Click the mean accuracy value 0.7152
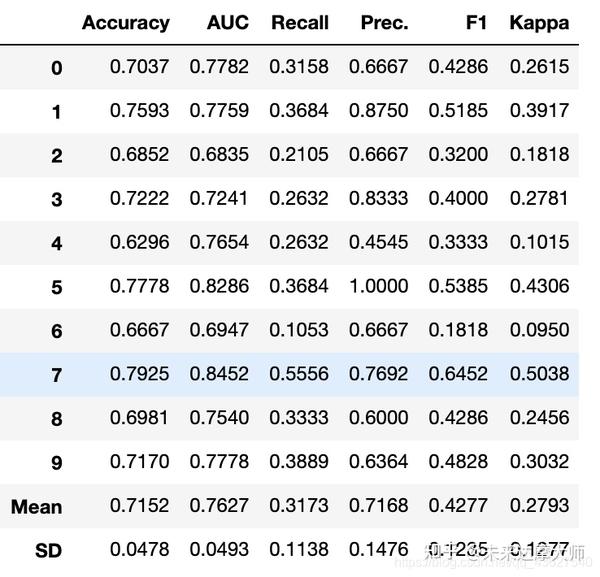Viewport: 600px width, 577px height. [139, 506]
